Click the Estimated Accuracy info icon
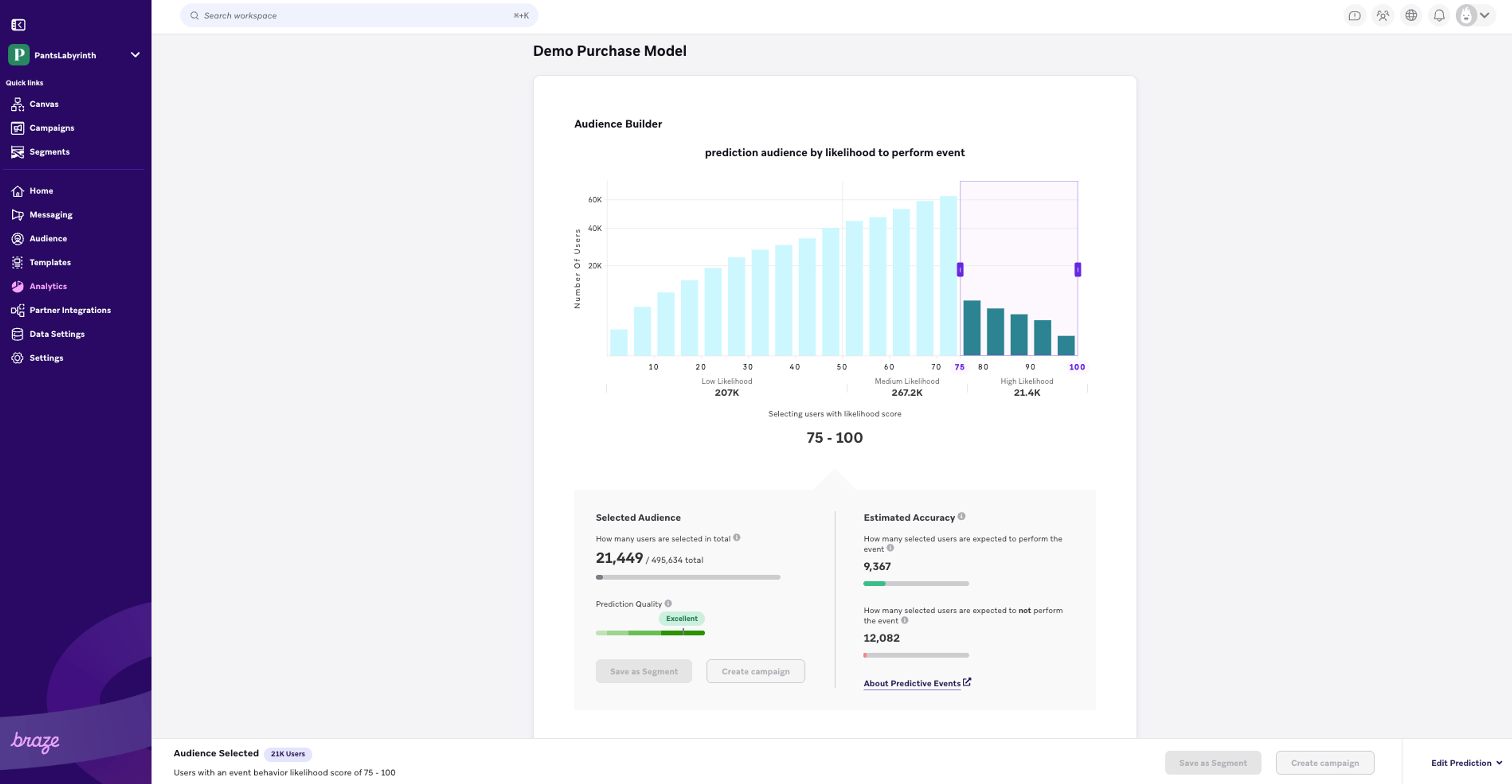Image resolution: width=1512 pixels, height=784 pixels. 961,516
